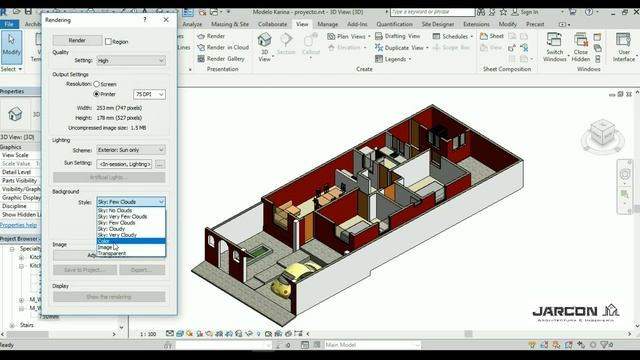Open the Render Gallery

221,59
